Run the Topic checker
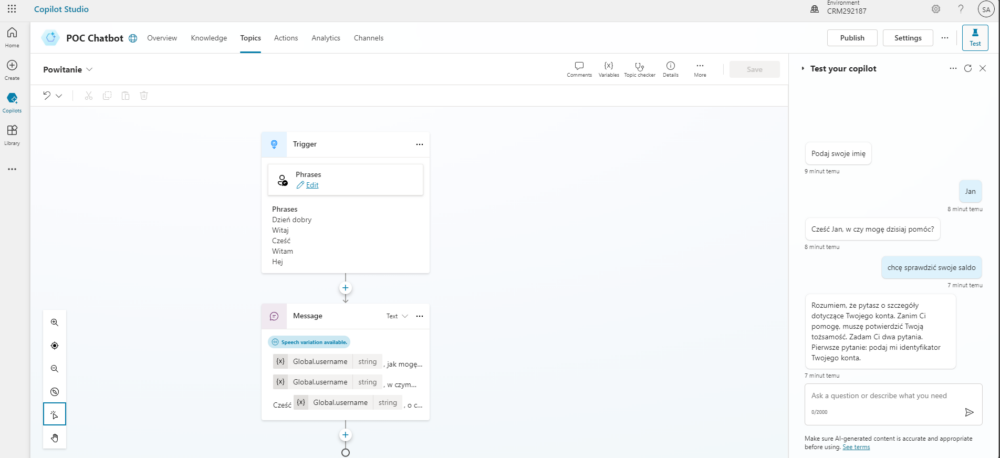Image resolution: width=1000 pixels, height=458 pixels. click(x=639, y=66)
